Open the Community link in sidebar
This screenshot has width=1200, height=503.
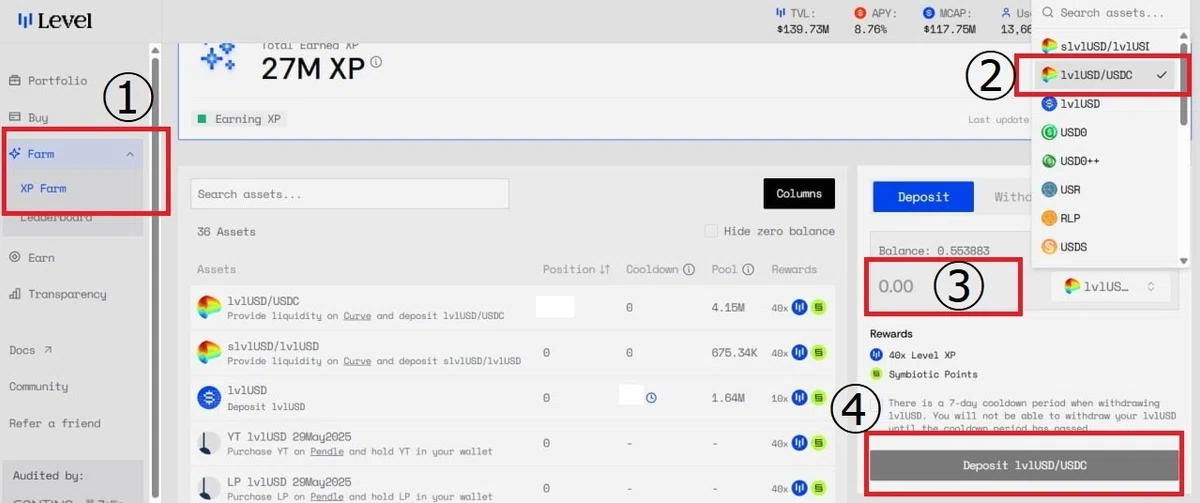tap(39, 387)
